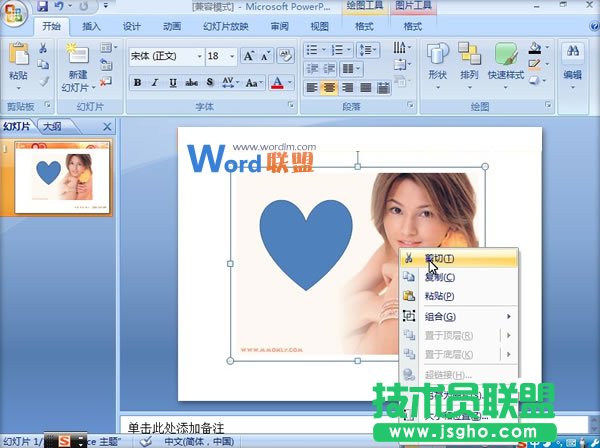Open the 动画 ribbon tab

coord(172,26)
